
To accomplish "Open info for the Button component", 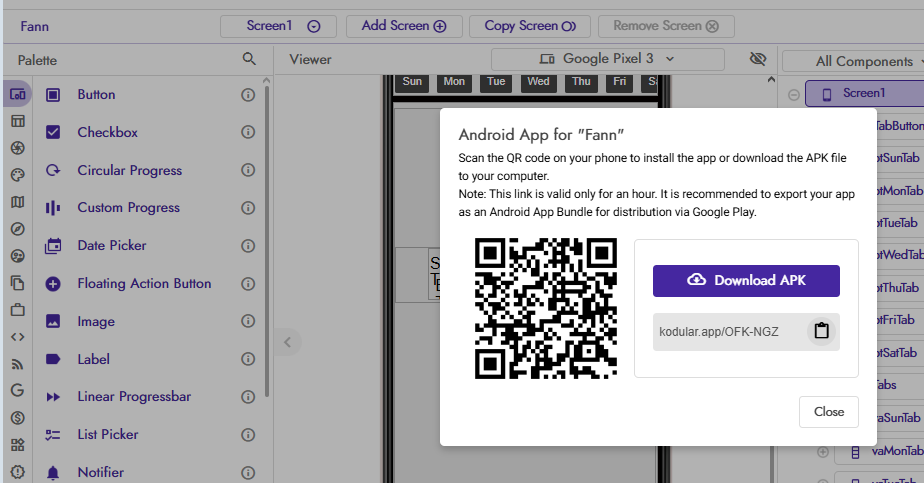I will 248,95.
